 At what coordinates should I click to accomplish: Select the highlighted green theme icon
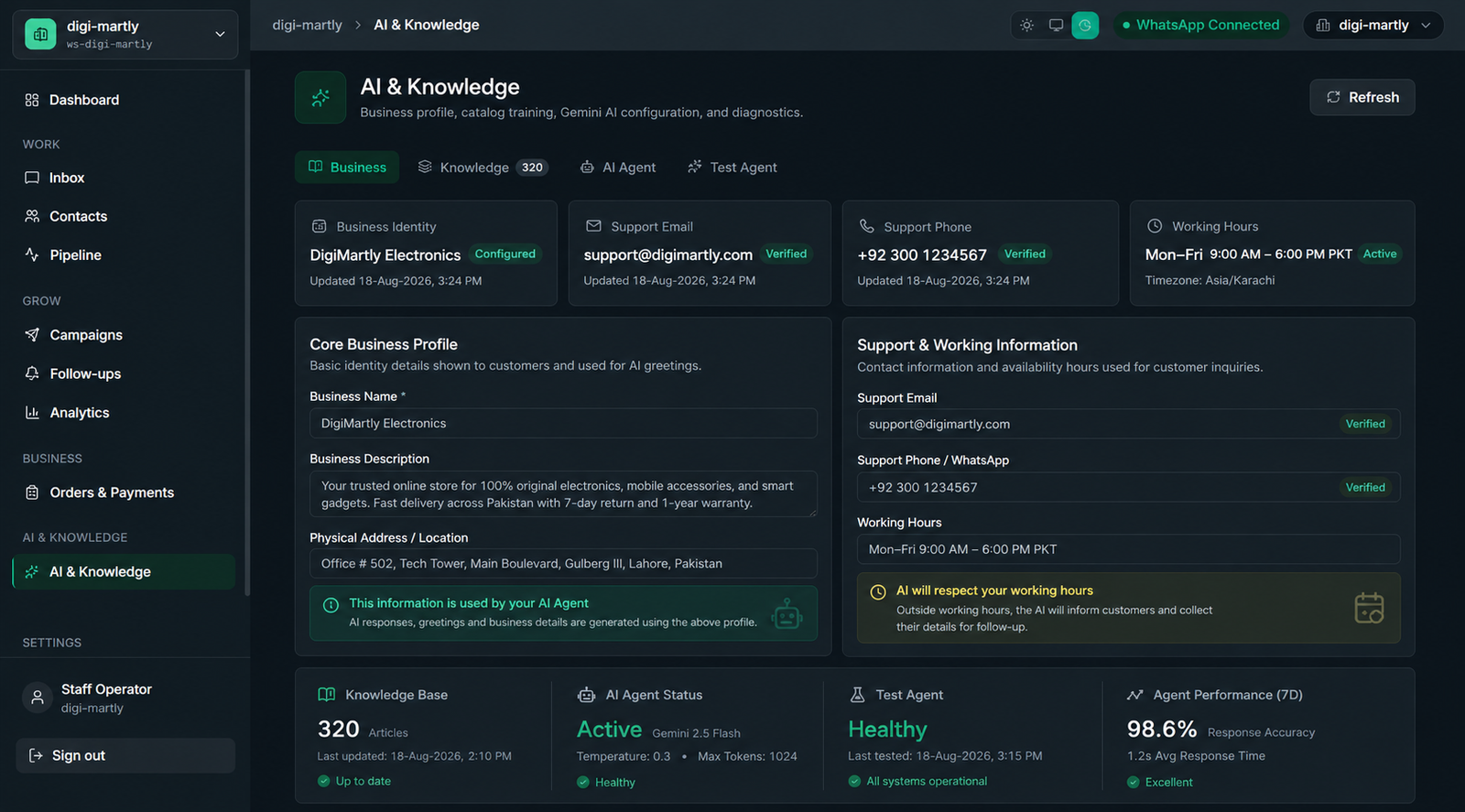tap(1085, 25)
